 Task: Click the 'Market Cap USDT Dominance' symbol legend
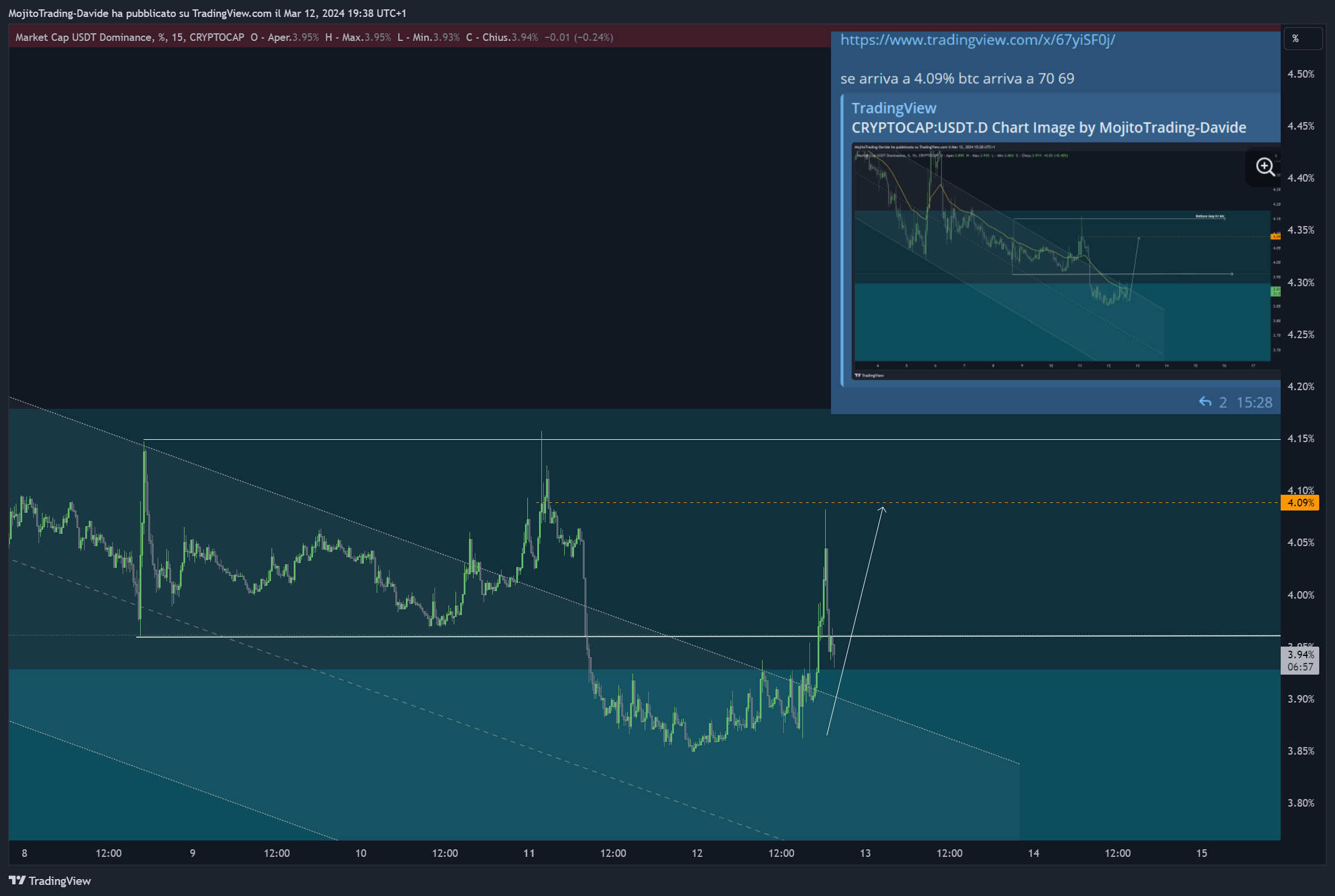click(x=130, y=37)
